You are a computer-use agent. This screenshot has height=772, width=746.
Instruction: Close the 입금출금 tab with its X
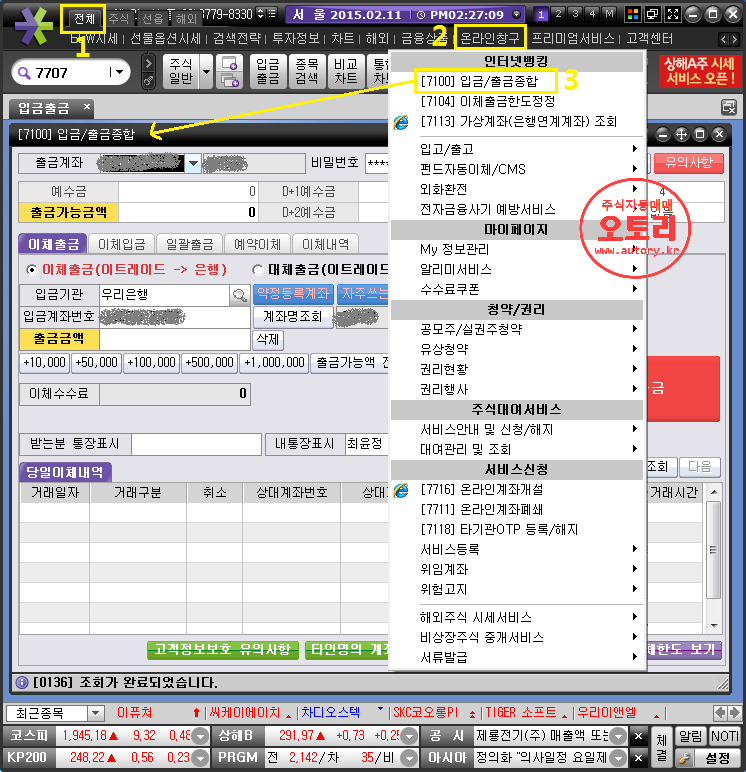coord(87,106)
